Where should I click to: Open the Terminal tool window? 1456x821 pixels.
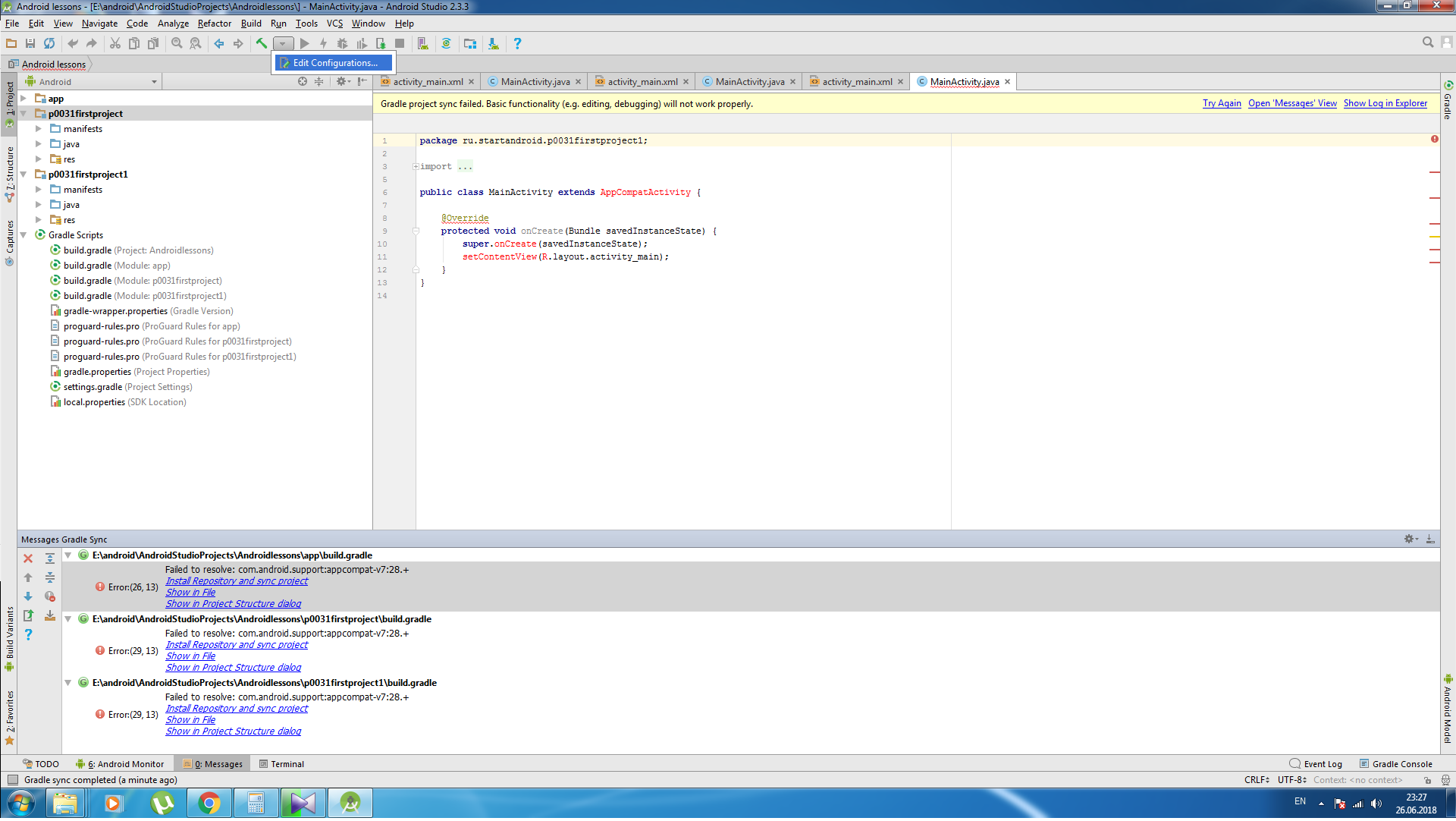tap(281, 764)
